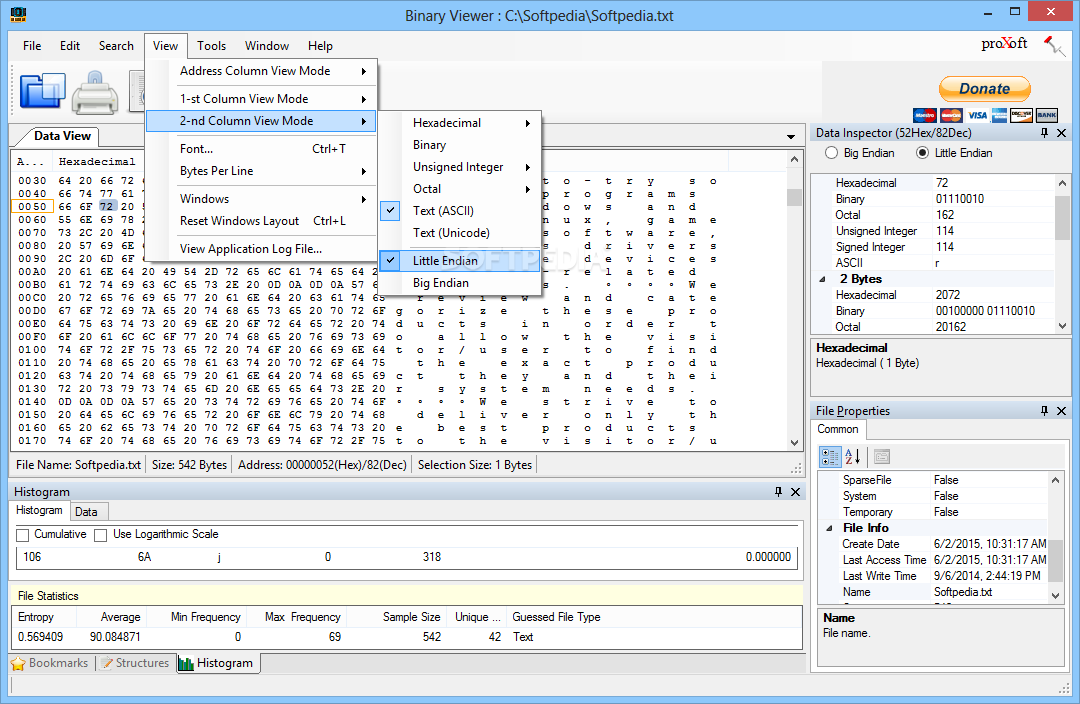This screenshot has height=704, width=1080.
Task: Enable Use Logarithmic Scale checkbox
Action: 101,535
